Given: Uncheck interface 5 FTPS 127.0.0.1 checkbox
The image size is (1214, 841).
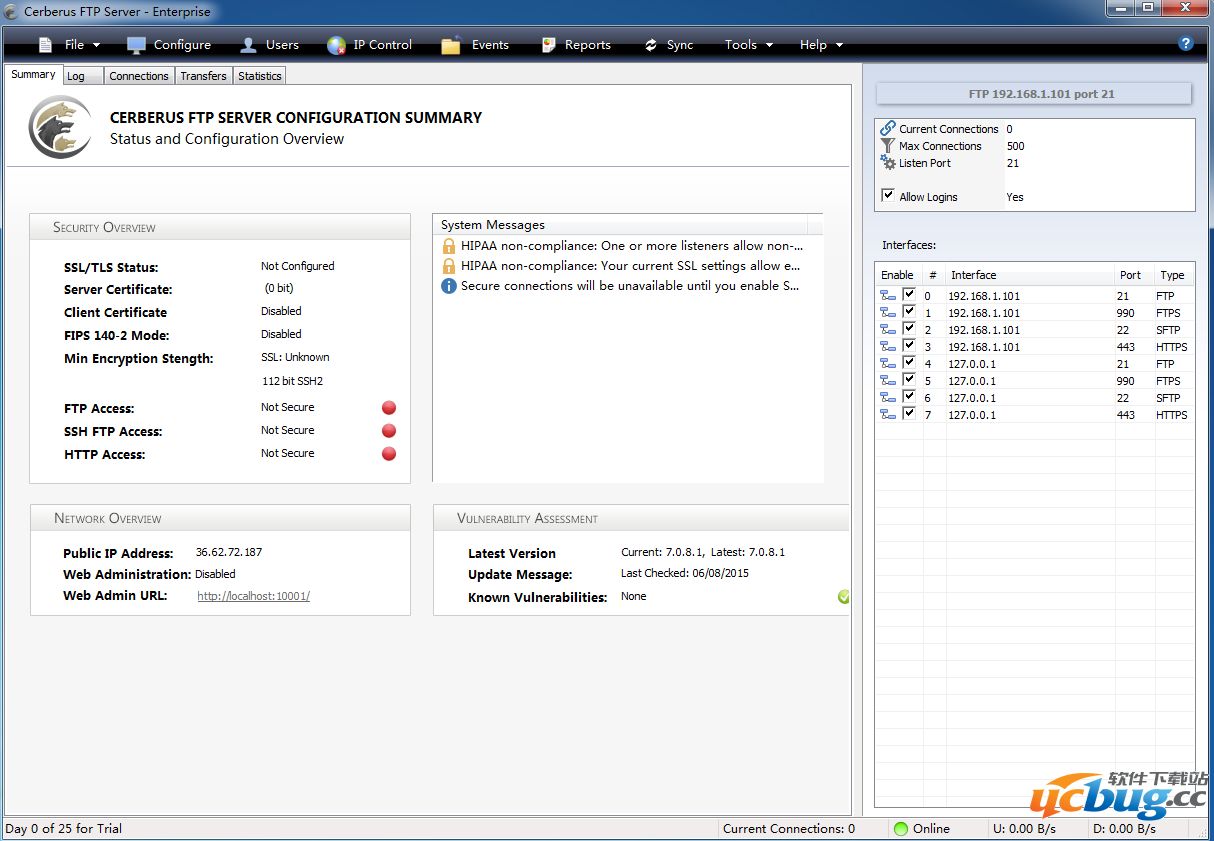Looking at the screenshot, I should [909, 380].
